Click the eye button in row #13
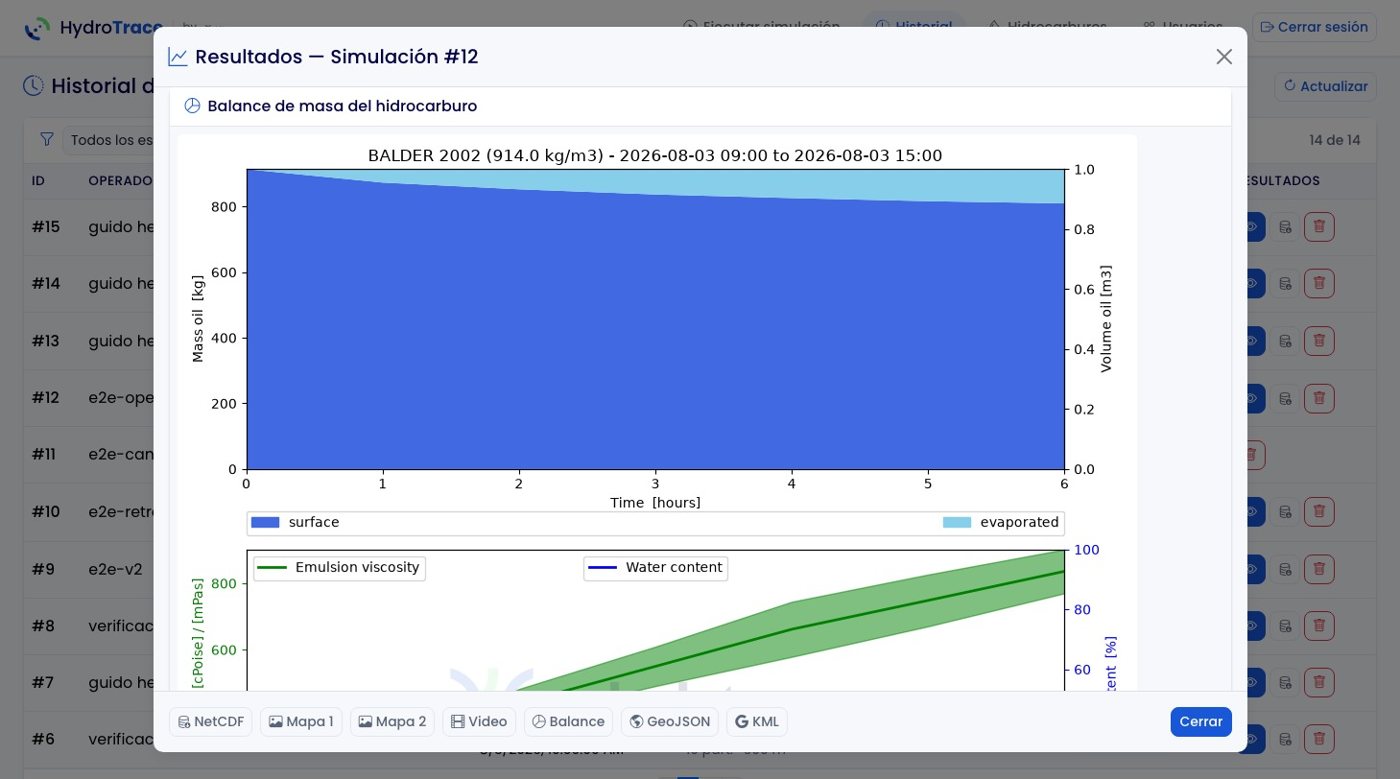 [x=1255, y=341]
